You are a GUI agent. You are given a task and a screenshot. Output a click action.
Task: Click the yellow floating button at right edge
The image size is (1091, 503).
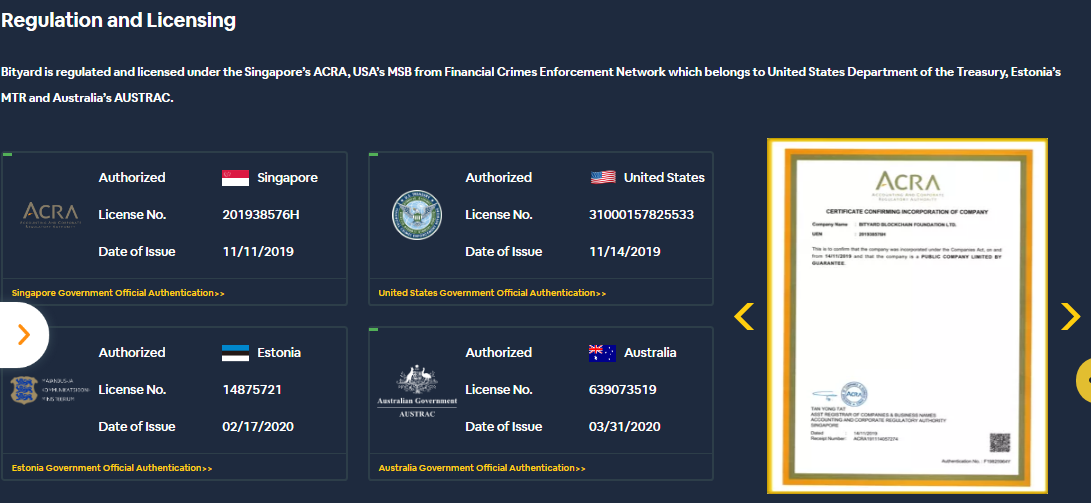tap(1083, 380)
